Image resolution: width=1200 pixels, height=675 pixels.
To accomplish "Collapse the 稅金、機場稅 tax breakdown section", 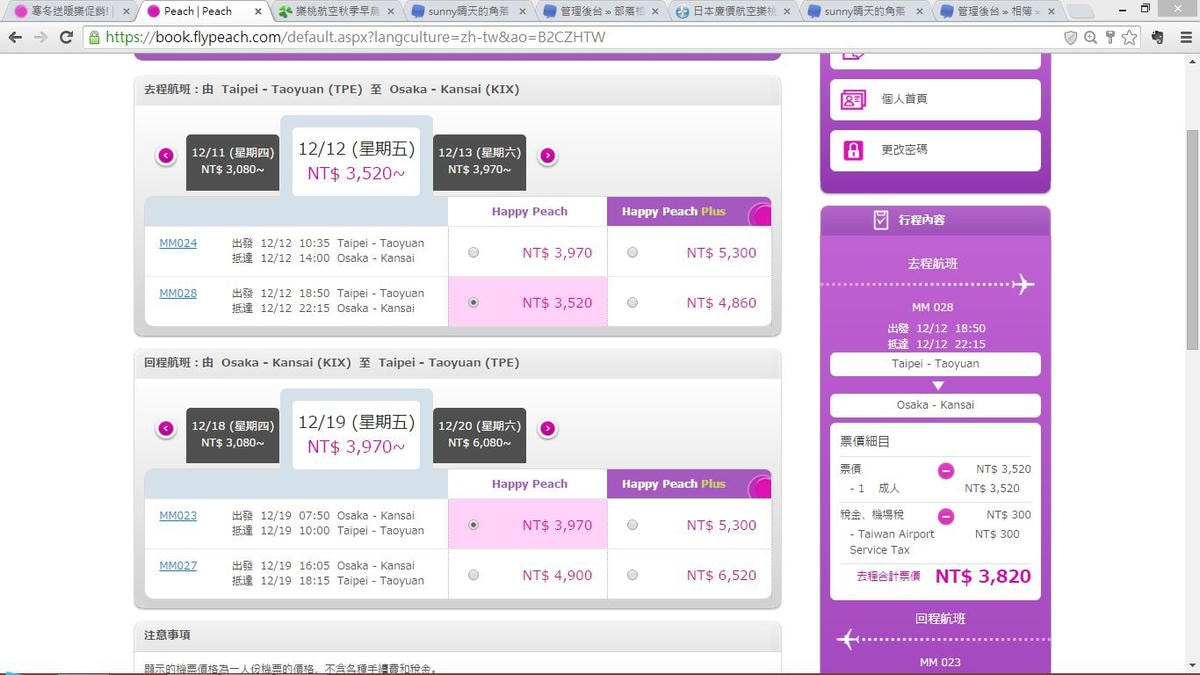I will 945,516.
